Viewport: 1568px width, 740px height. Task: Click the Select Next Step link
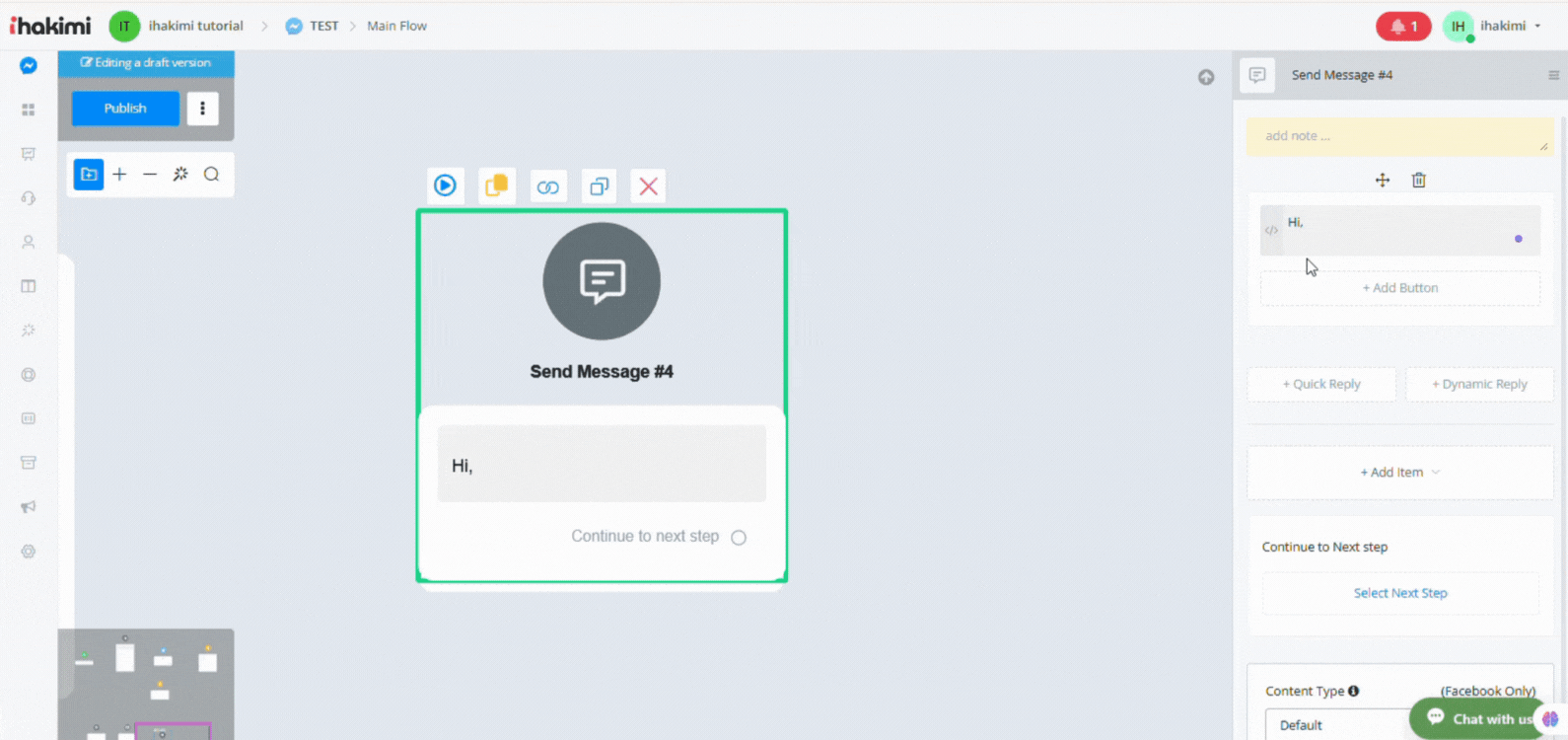pyautogui.click(x=1399, y=593)
